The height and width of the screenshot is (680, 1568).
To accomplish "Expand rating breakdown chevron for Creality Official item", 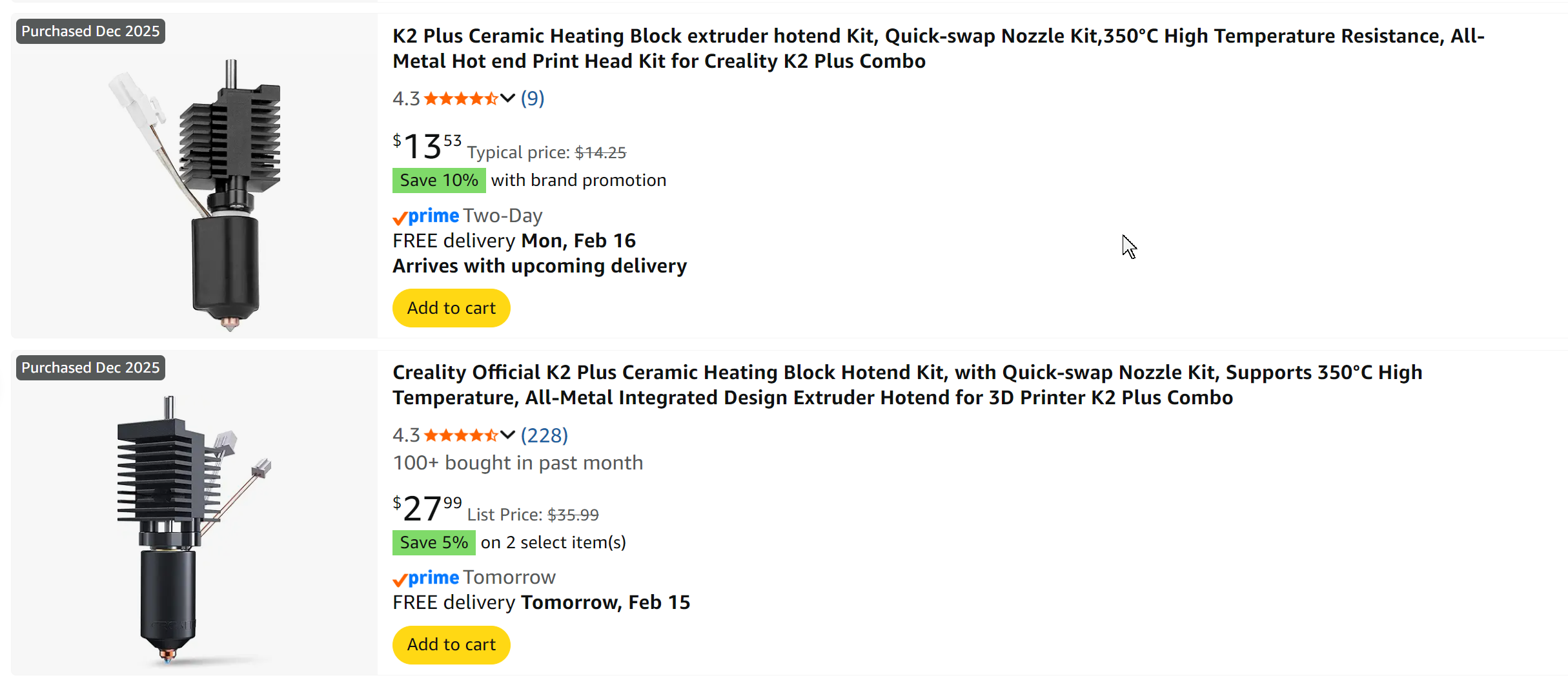I will pyautogui.click(x=507, y=435).
